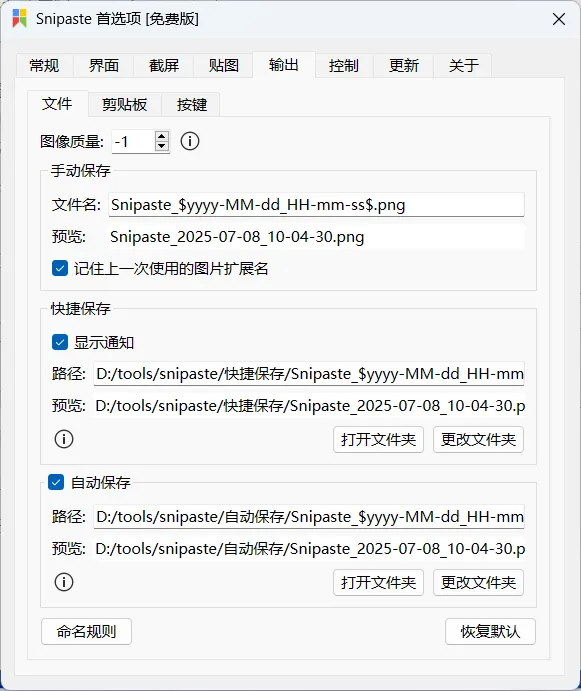Image resolution: width=581 pixels, height=691 pixels.
Task: Click the Snipaste logo in title bar
Action: [x=19, y=19]
